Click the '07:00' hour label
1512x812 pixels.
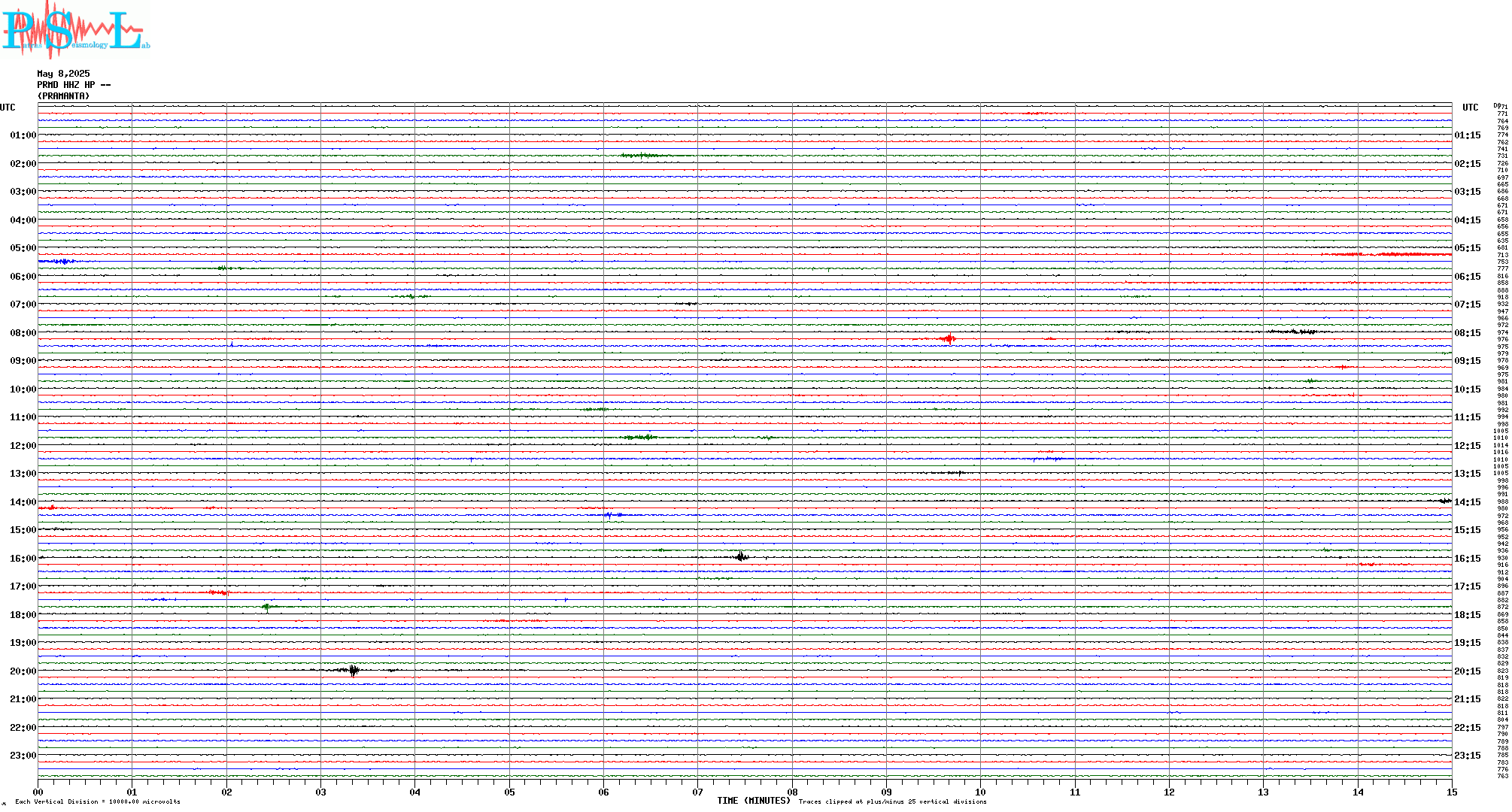pyautogui.click(x=23, y=304)
